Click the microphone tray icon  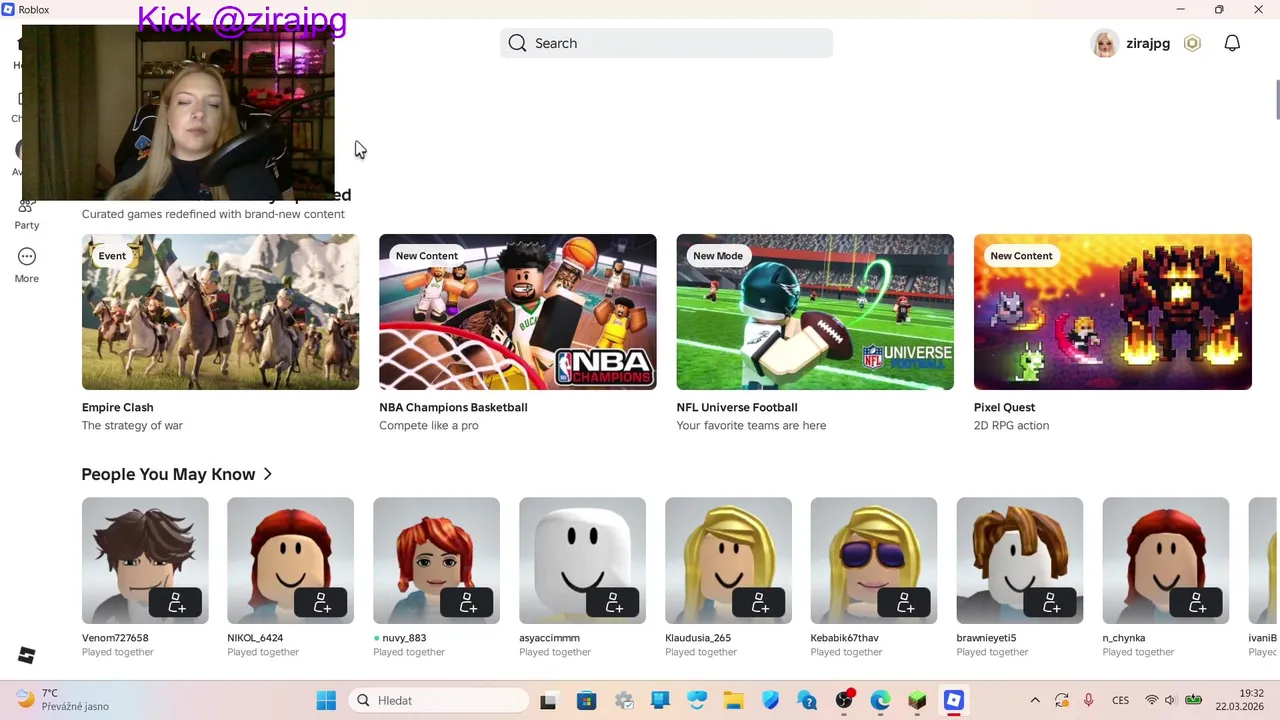tap(1088, 700)
